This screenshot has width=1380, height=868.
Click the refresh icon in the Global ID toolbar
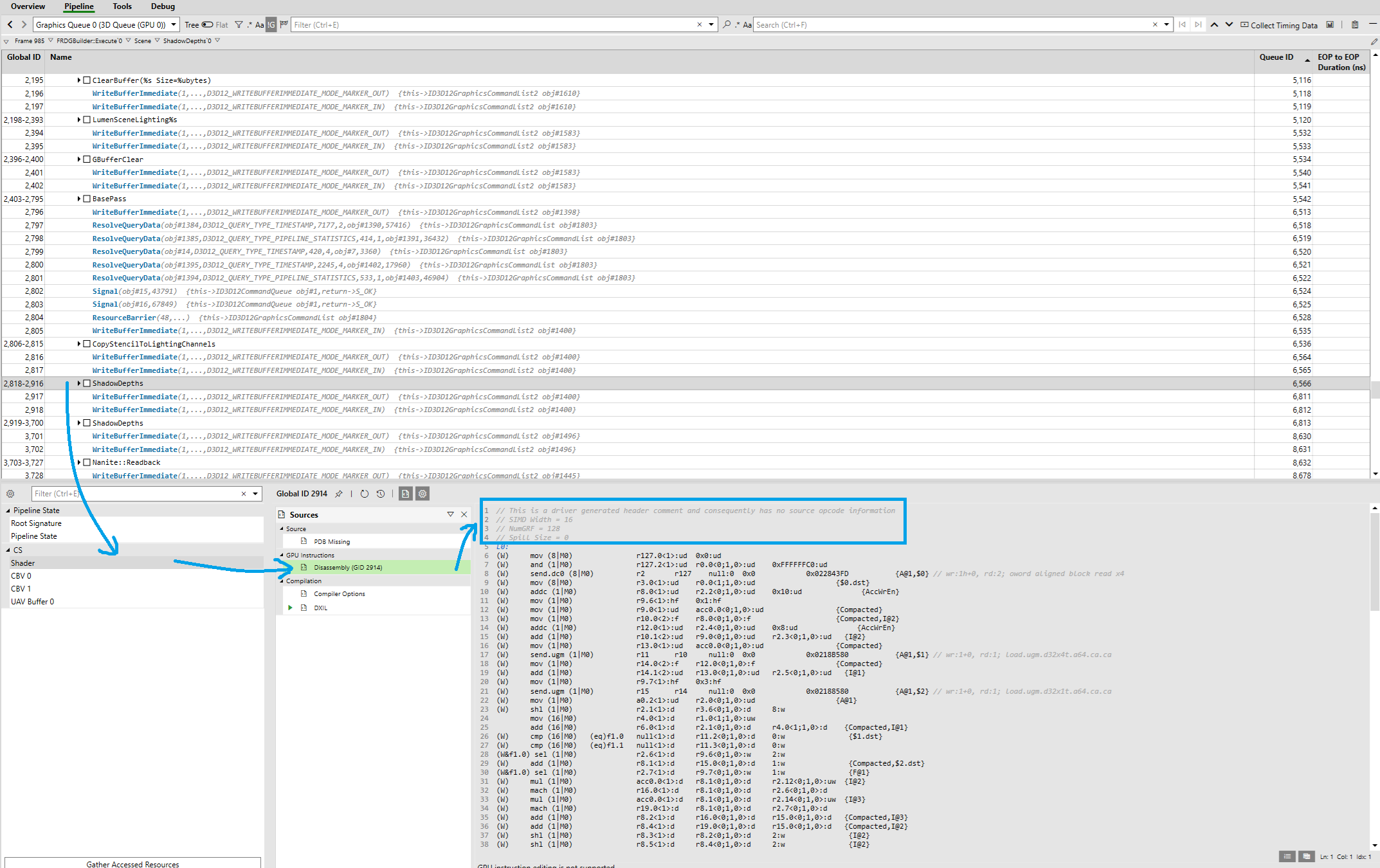(365, 494)
